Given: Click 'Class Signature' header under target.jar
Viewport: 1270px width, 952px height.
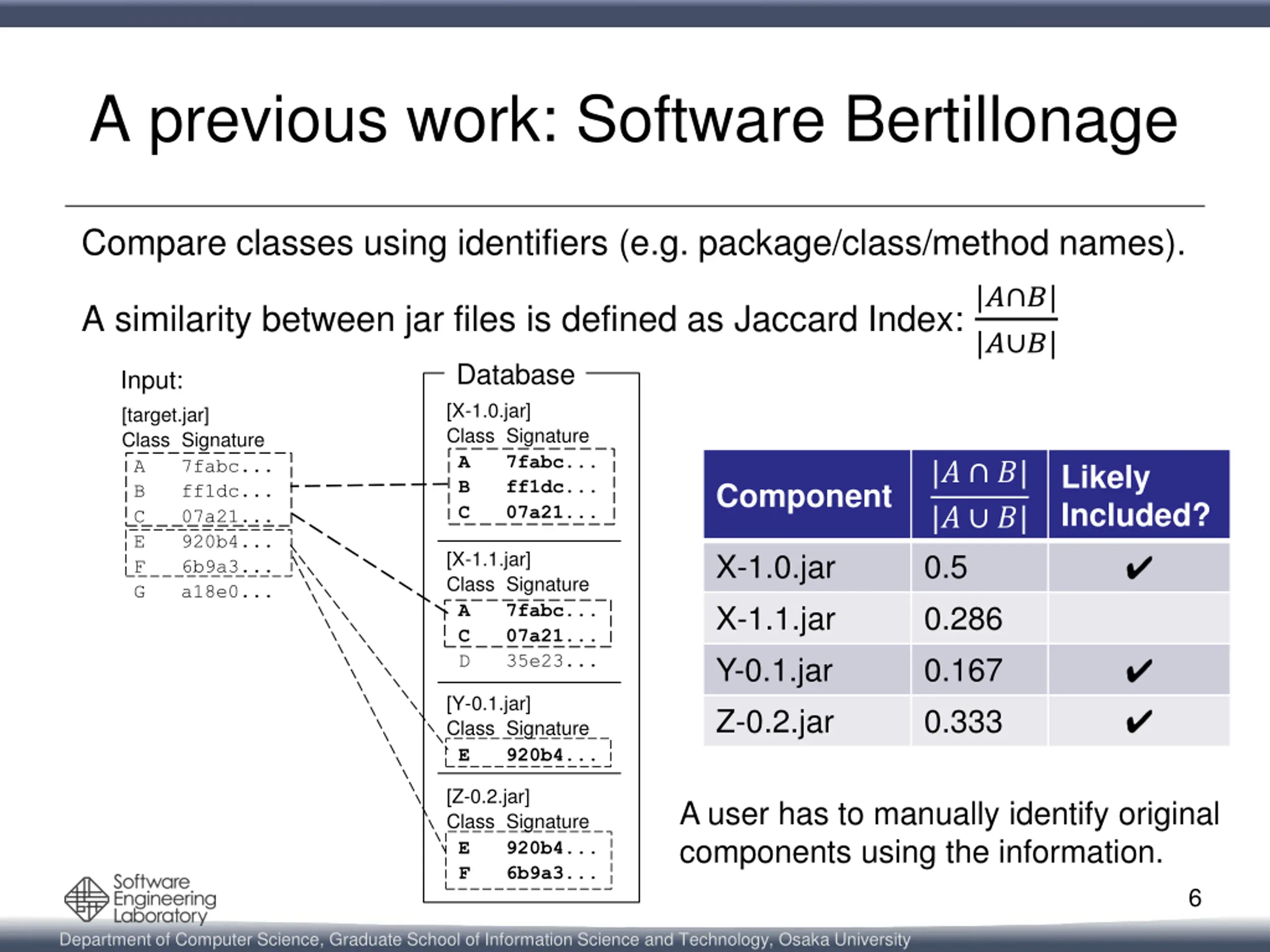Looking at the screenshot, I should pos(193,440).
